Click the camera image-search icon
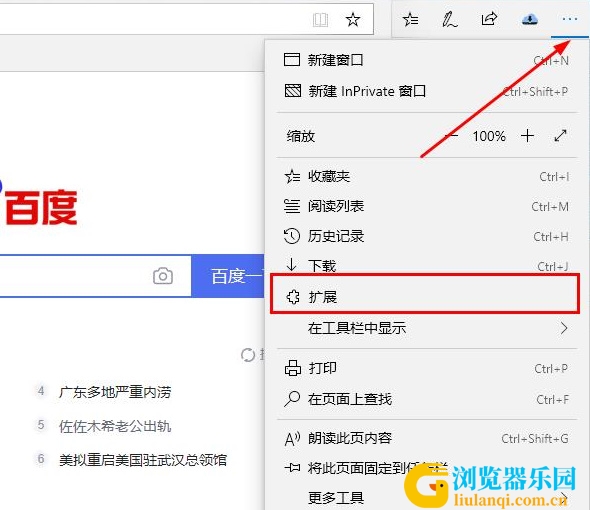This screenshot has width=590, height=510. tap(163, 276)
